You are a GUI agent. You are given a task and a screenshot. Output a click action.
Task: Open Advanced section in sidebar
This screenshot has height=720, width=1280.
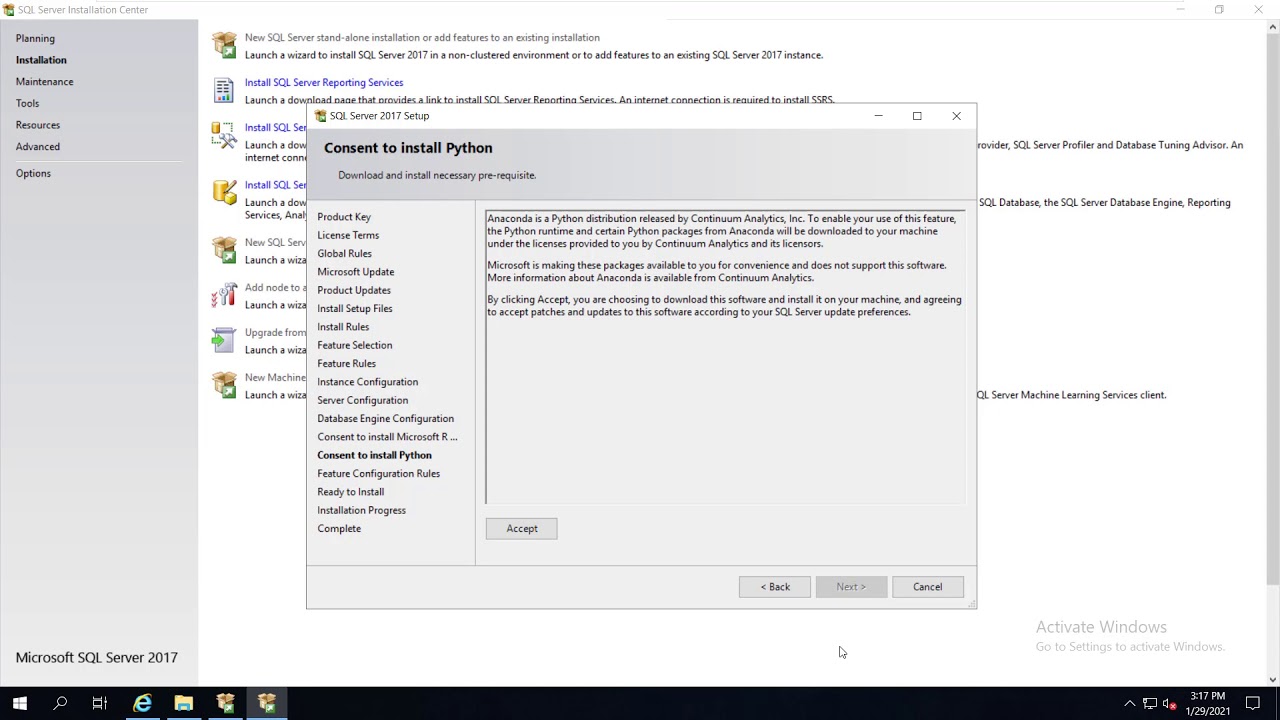pyautogui.click(x=38, y=146)
